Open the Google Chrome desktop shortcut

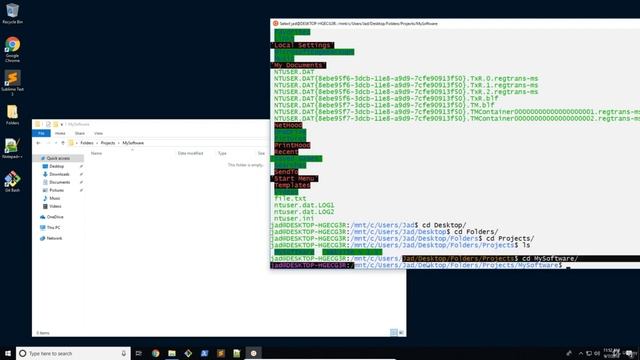click(x=12, y=49)
